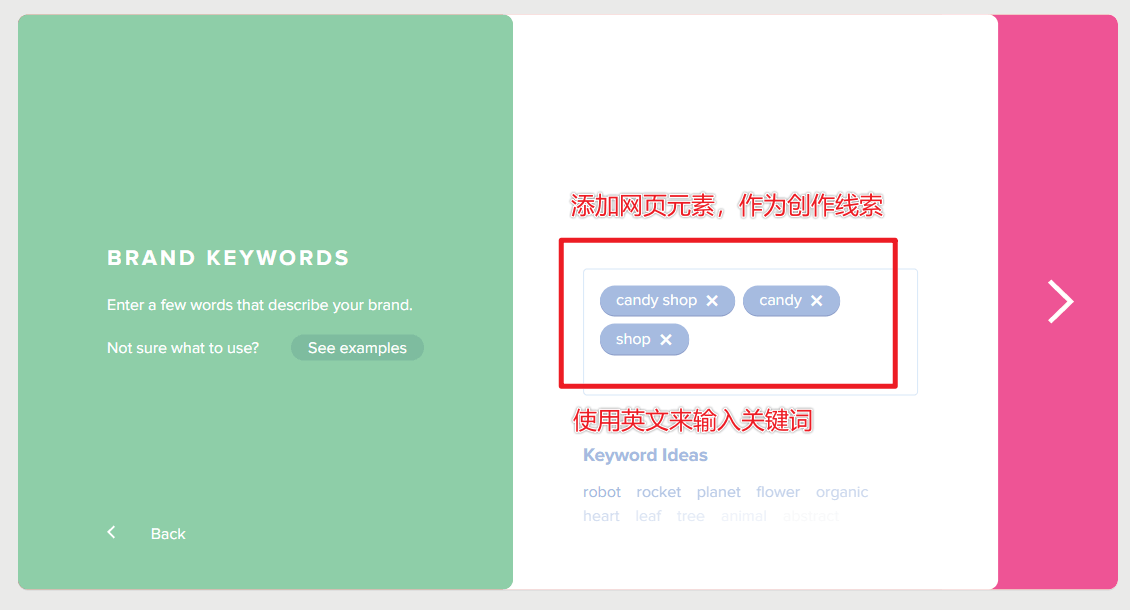The height and width of the screenshot is (610, 1130).
Task: Remove the "candy" keyword tag
Action: [x=819, y=300]
